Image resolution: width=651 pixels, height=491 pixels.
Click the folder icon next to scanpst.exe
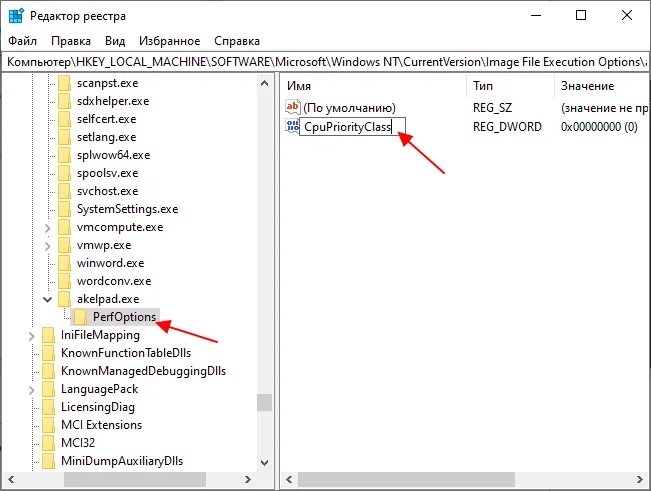[64, 83]
